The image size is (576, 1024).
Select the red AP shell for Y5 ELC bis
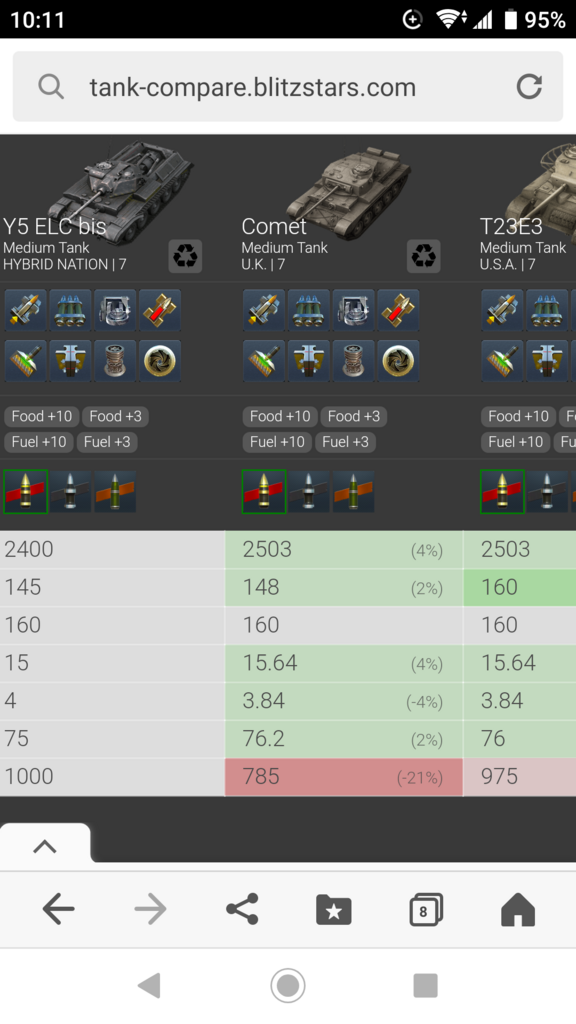tap(25, 492)
